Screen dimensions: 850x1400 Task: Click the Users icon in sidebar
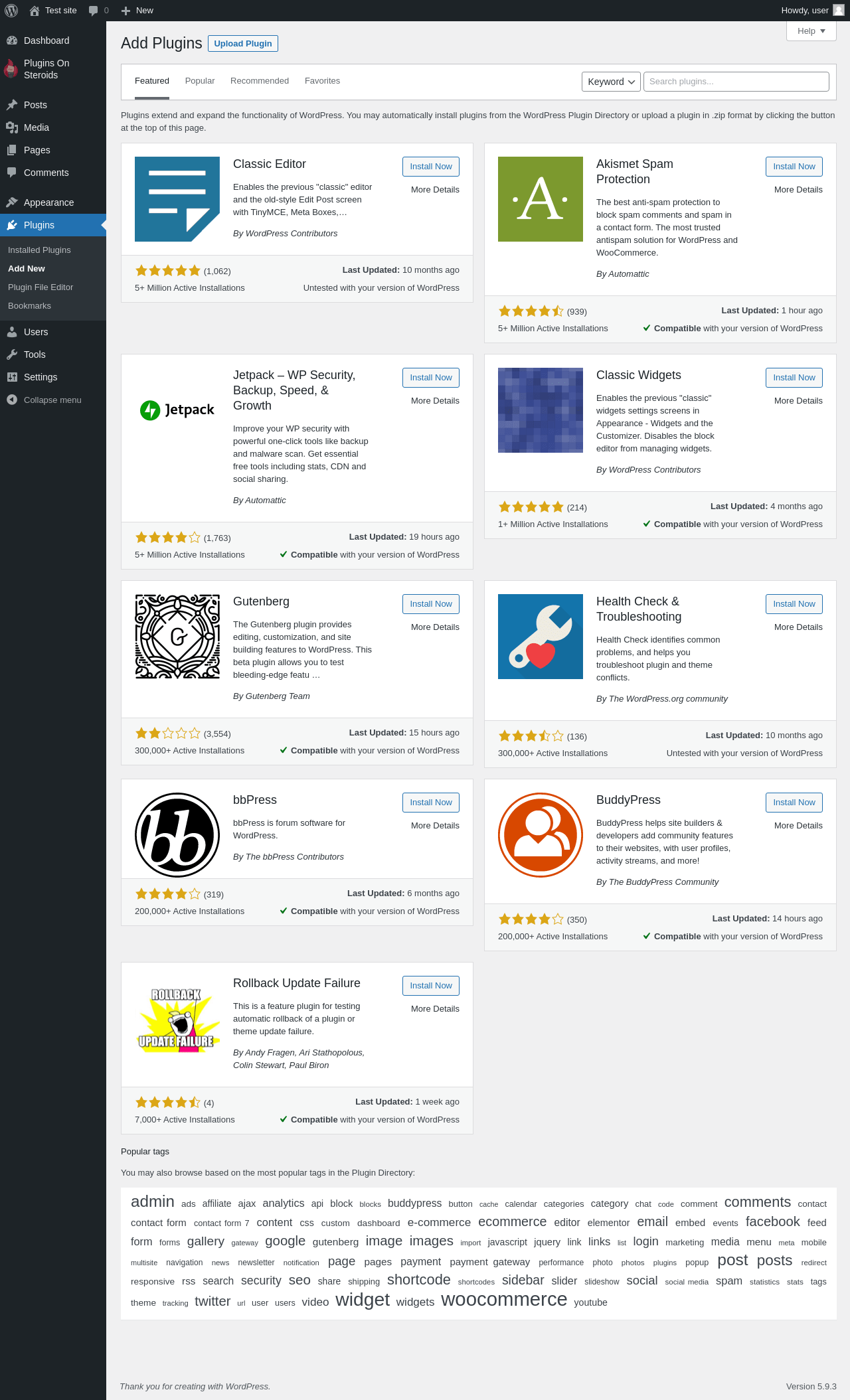pyautogui.click(x=12, y=332)
